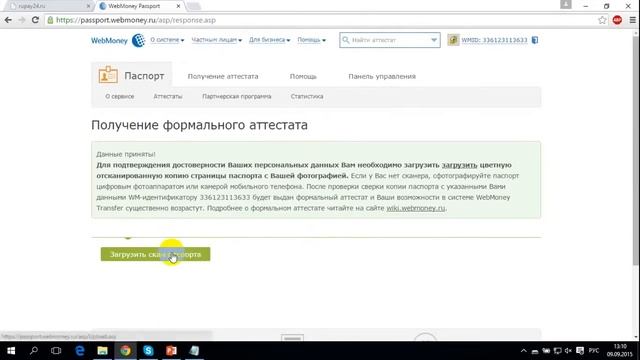Image resolution: width=640 pixels, height=360 pixels.
Task: Click the Паспорт title link
Action: (x=144, y=76)
